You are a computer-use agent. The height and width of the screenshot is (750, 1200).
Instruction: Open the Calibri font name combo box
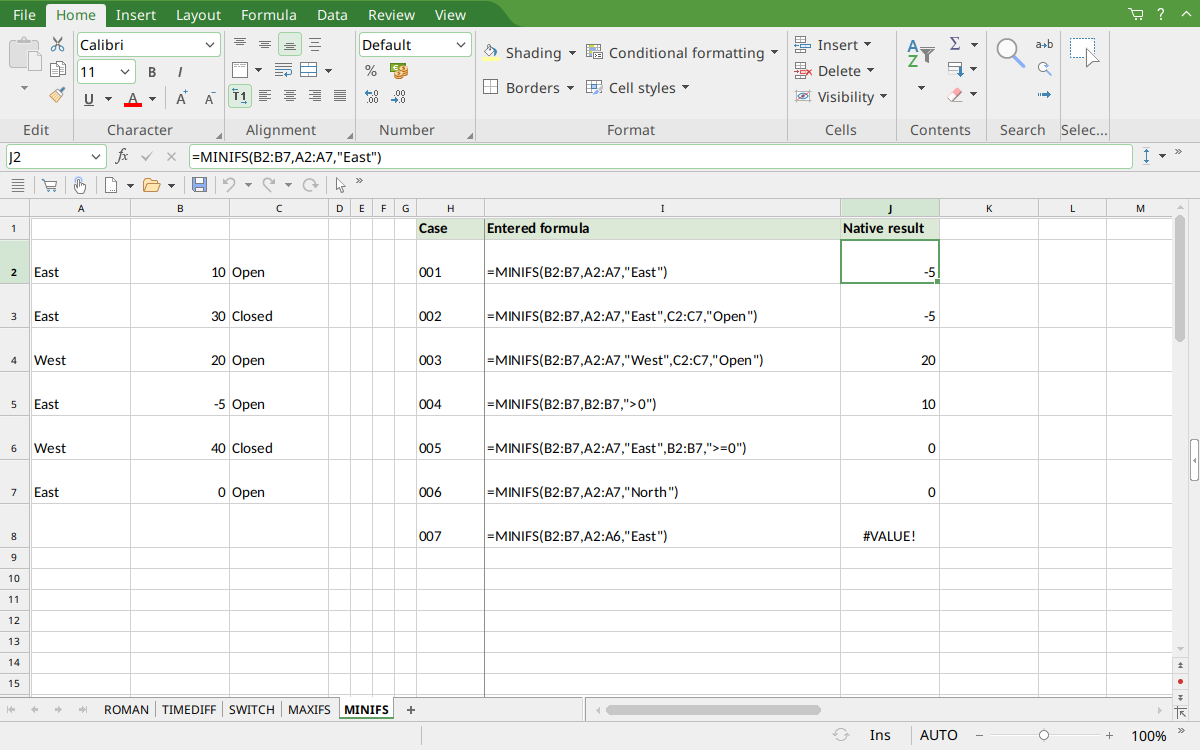(x=148, y=45)
